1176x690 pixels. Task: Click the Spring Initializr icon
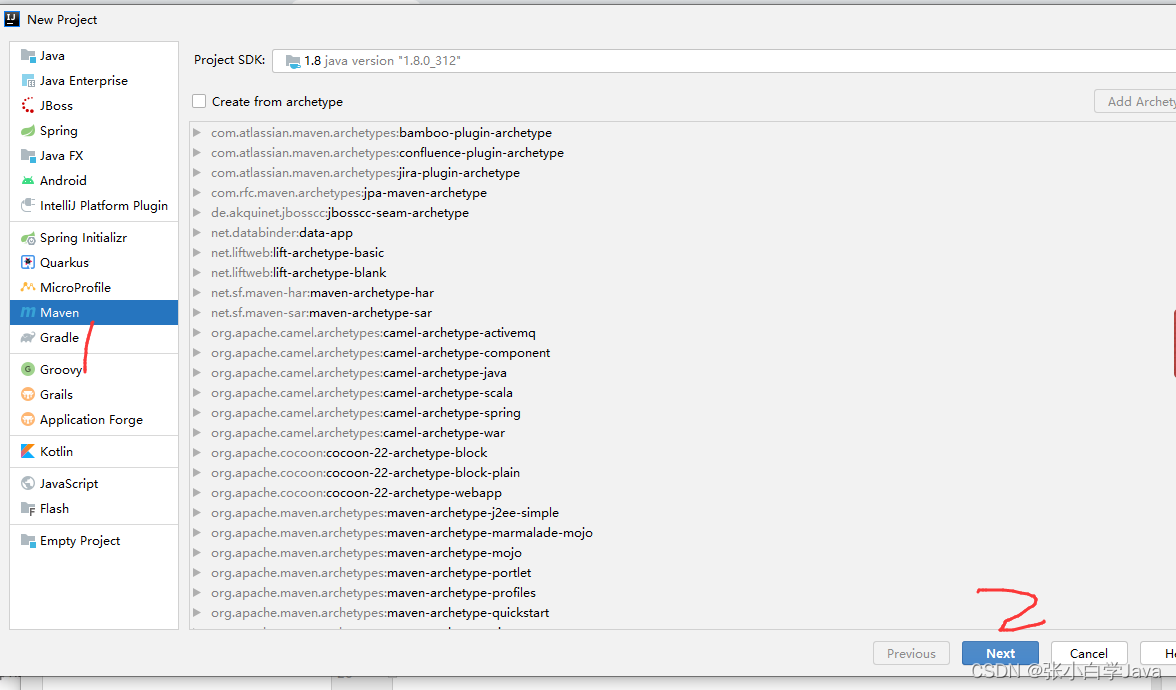28,238
